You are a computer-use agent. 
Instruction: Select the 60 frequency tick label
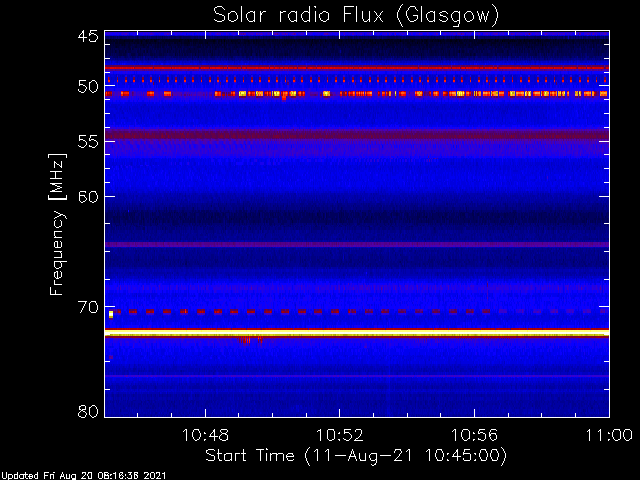(88, 196)
